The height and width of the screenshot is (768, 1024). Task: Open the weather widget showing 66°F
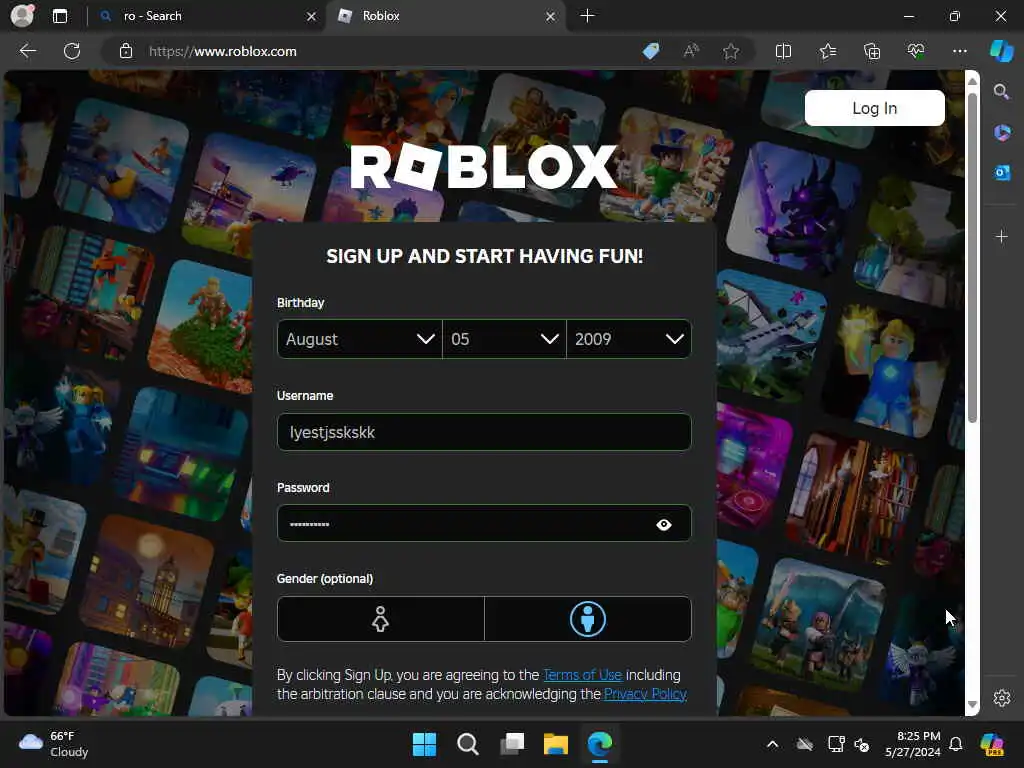(54, 744)
